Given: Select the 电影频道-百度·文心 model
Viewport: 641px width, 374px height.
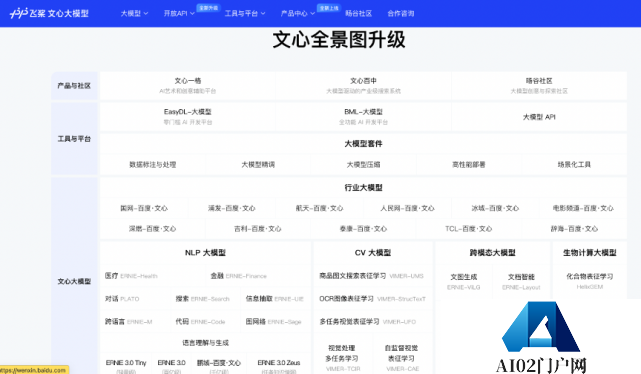Looking at the screenshot, I should tap(583, 208).
